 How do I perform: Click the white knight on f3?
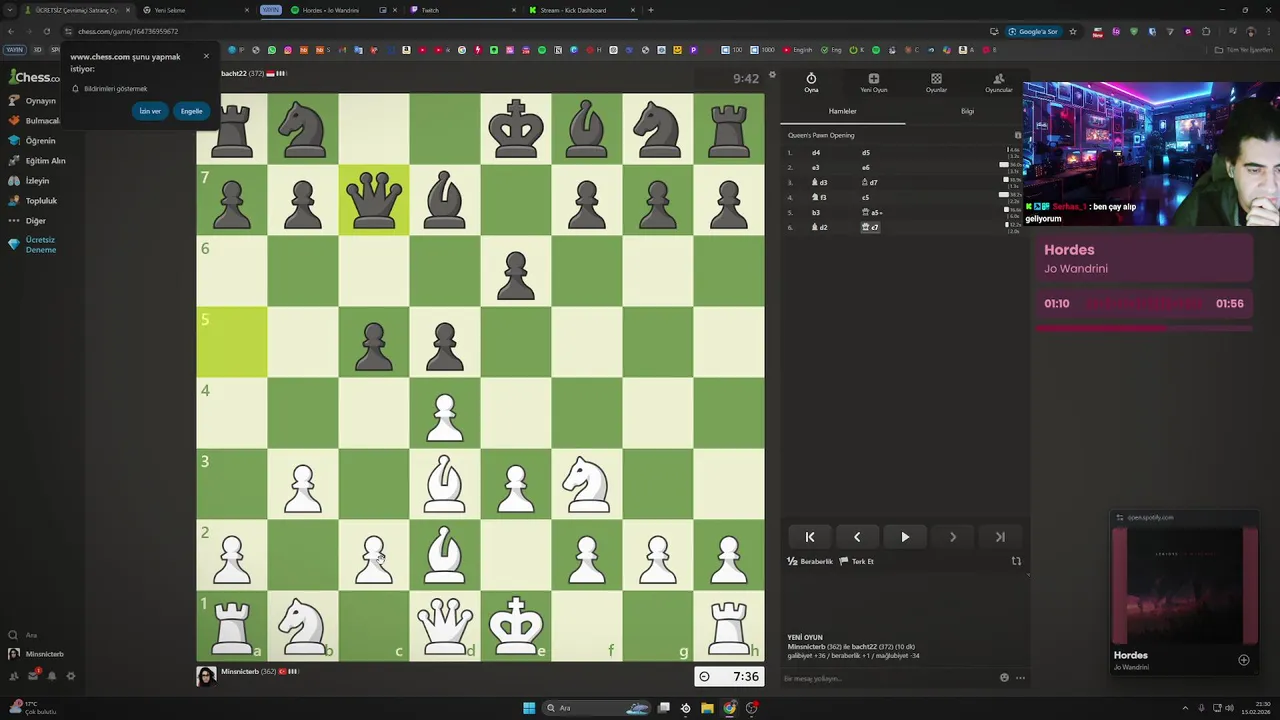(587, 484)
